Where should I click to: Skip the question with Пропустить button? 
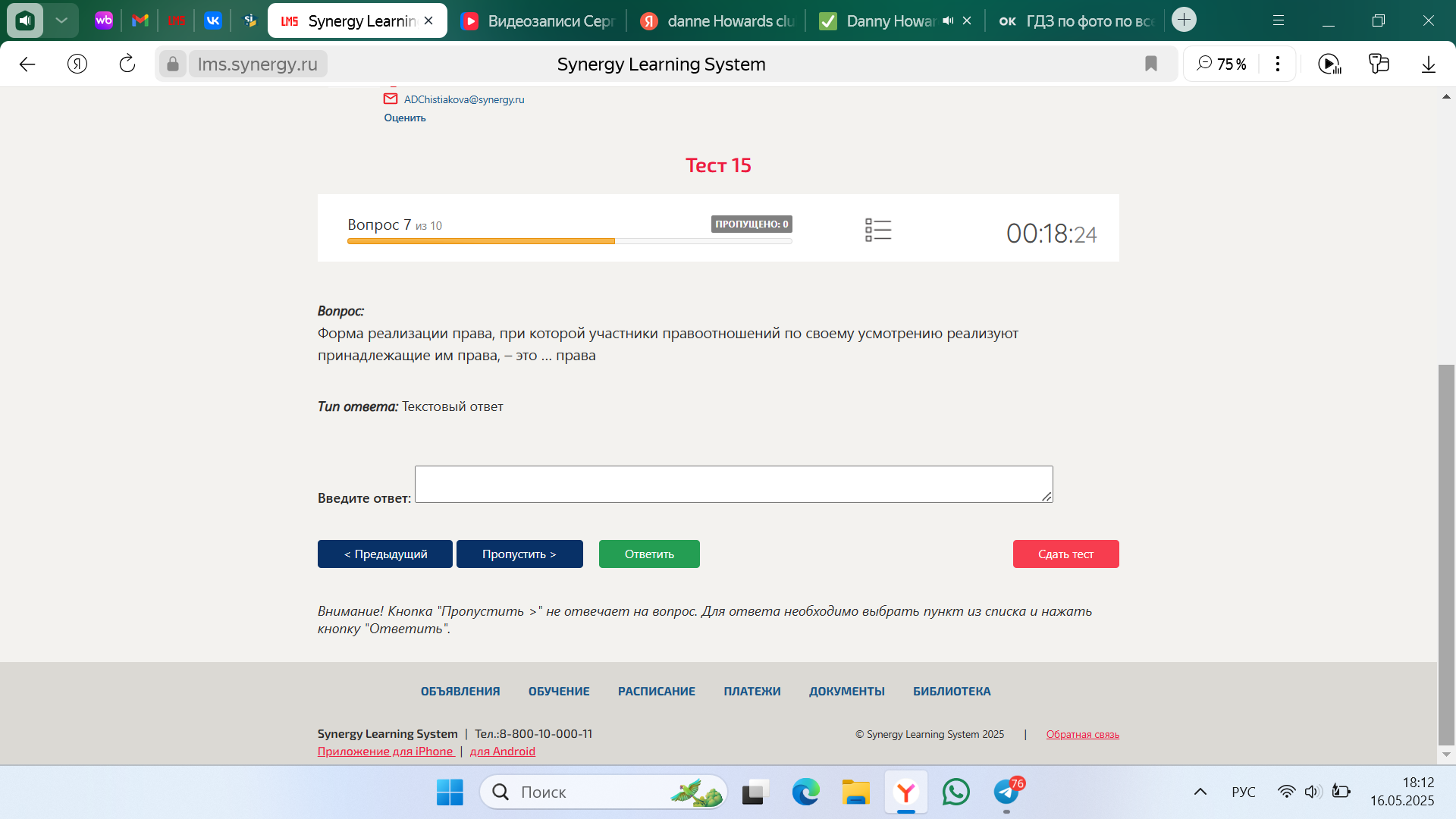[519, 554]
